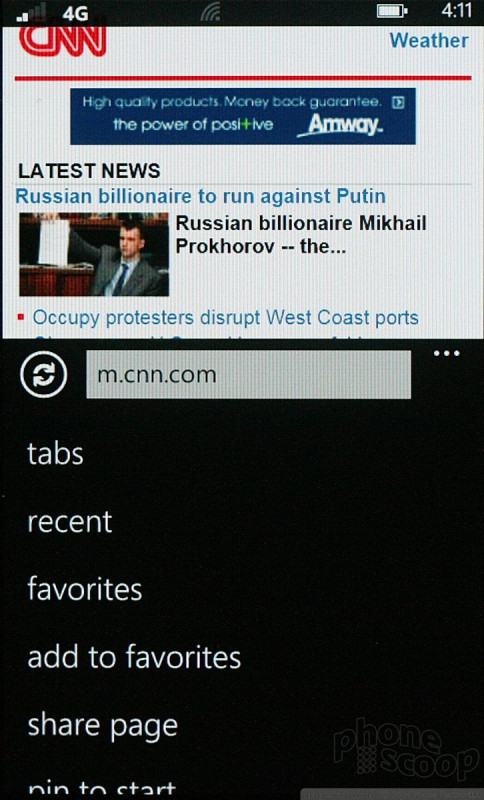Open the three-dots more menu
Screen dimensions: 484x800
point(447,353)
